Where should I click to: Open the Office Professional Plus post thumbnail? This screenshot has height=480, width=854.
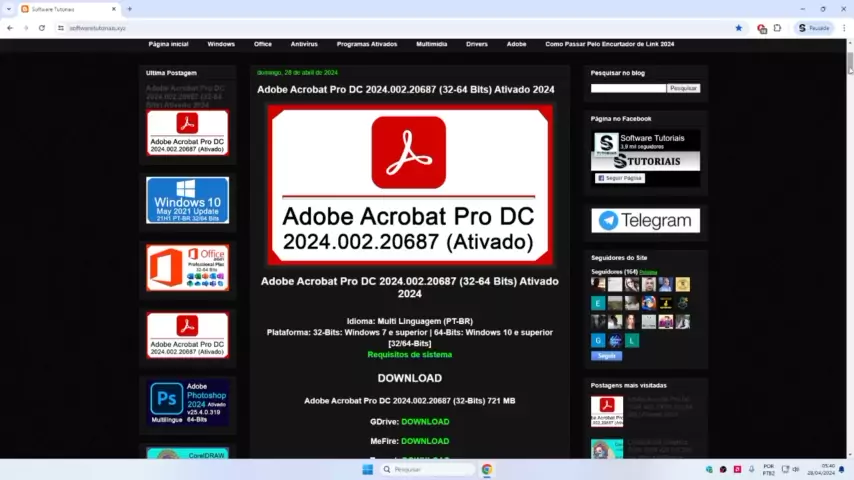pyautogui.click(x=187, y=268)
